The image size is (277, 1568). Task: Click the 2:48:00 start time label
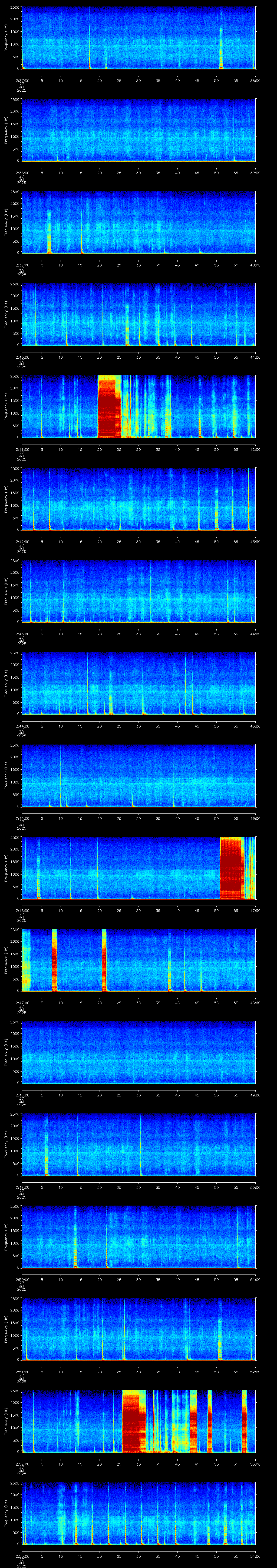[x=22, y=1095]
